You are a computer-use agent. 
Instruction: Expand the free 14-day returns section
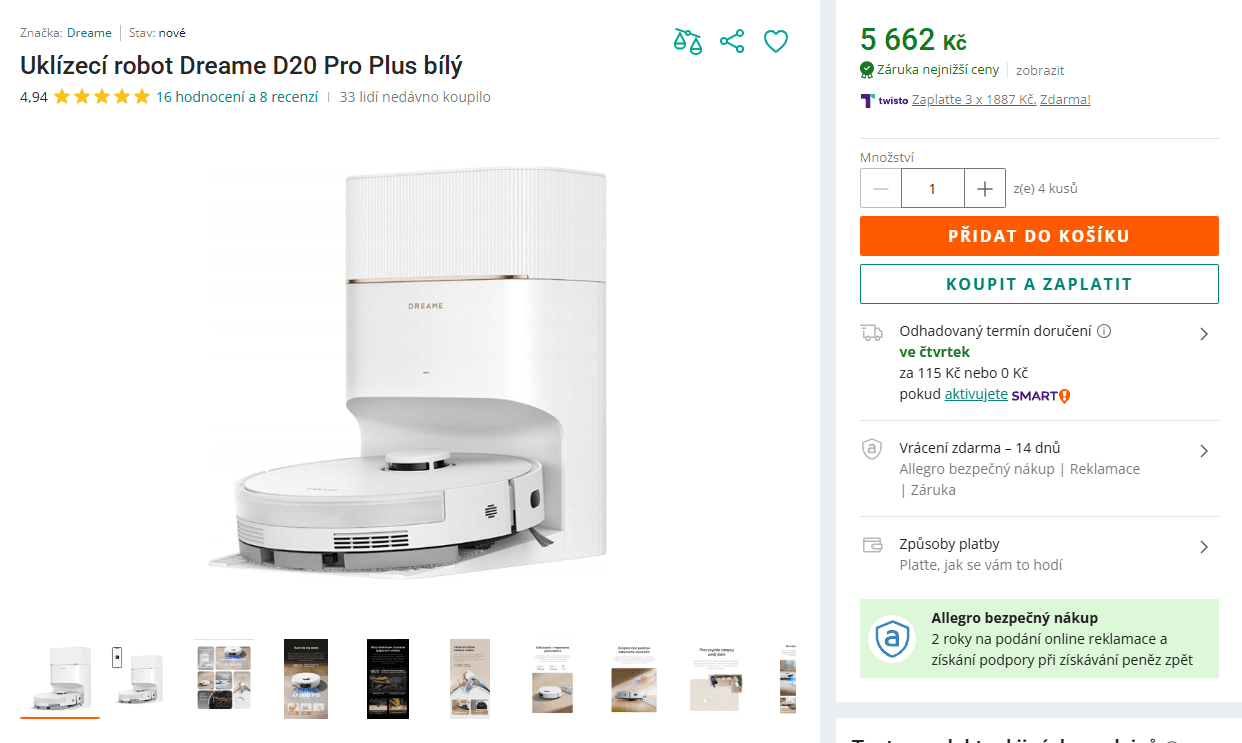pyautogui.click(x=1204, y=451)
